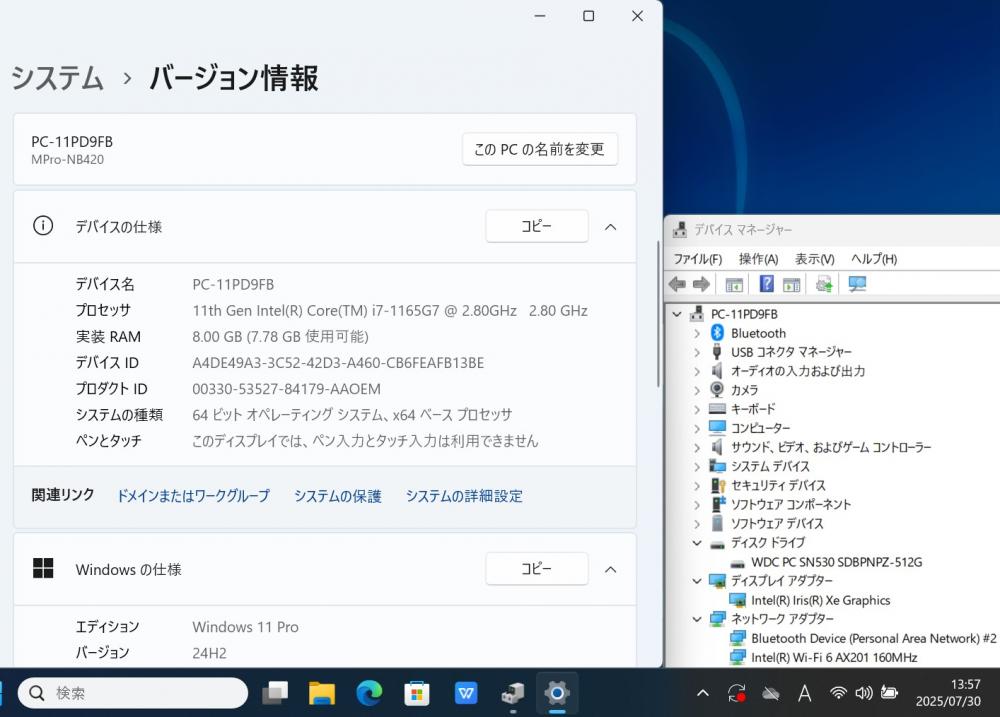Select Bluetooth Device (Personal Area Network) #2
This screenshot has width=1000, height=717.
point(873,638)
